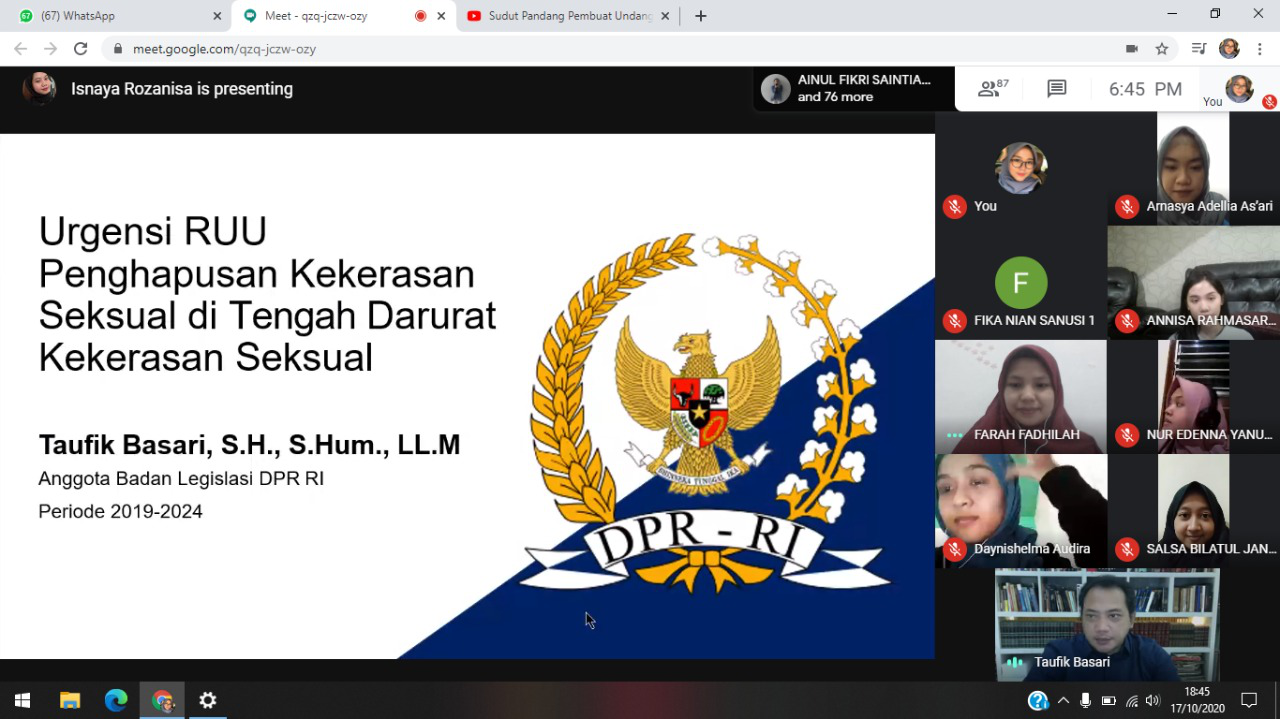Image resolution: width=1280 pixels, height=719 pixels.
Task: Open the Windows Start menu
Action: 22,700
